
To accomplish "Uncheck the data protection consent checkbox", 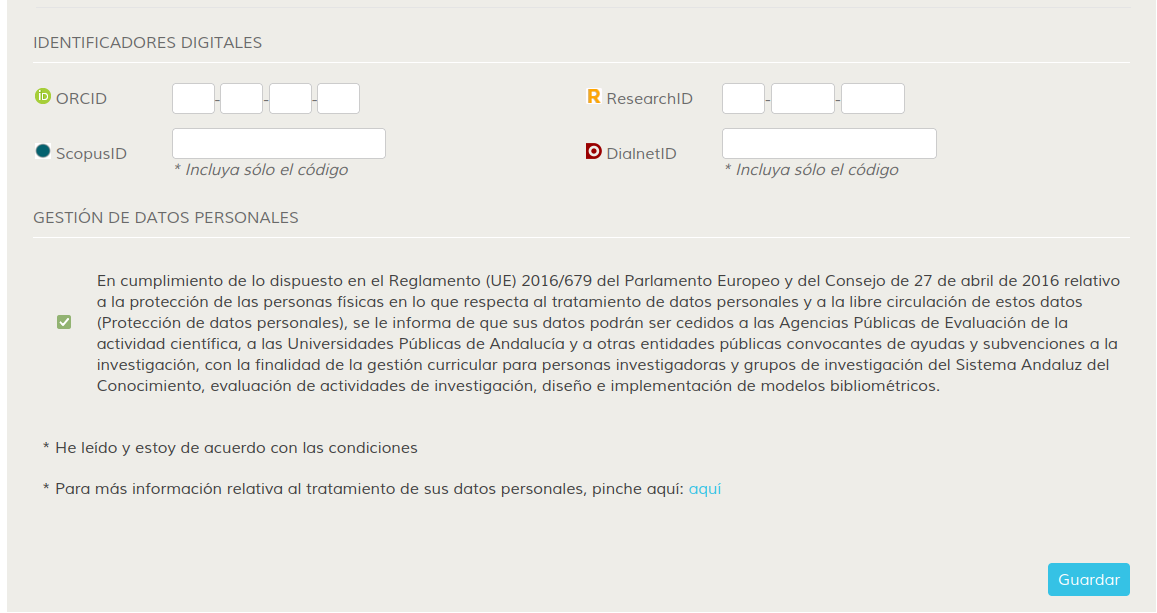I will click(x=64, y=322).
